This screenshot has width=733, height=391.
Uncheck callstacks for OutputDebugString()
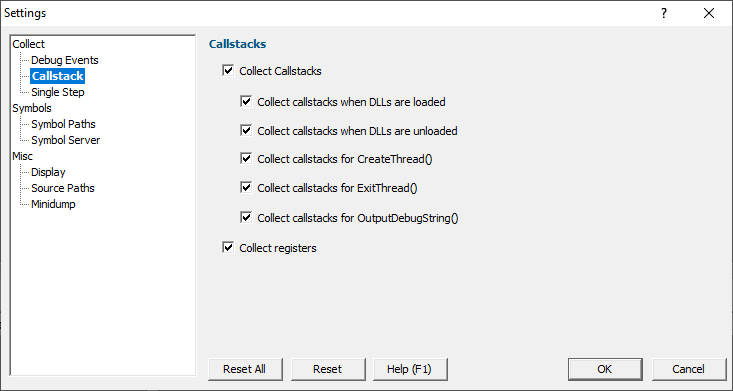(x=246, y=218)
